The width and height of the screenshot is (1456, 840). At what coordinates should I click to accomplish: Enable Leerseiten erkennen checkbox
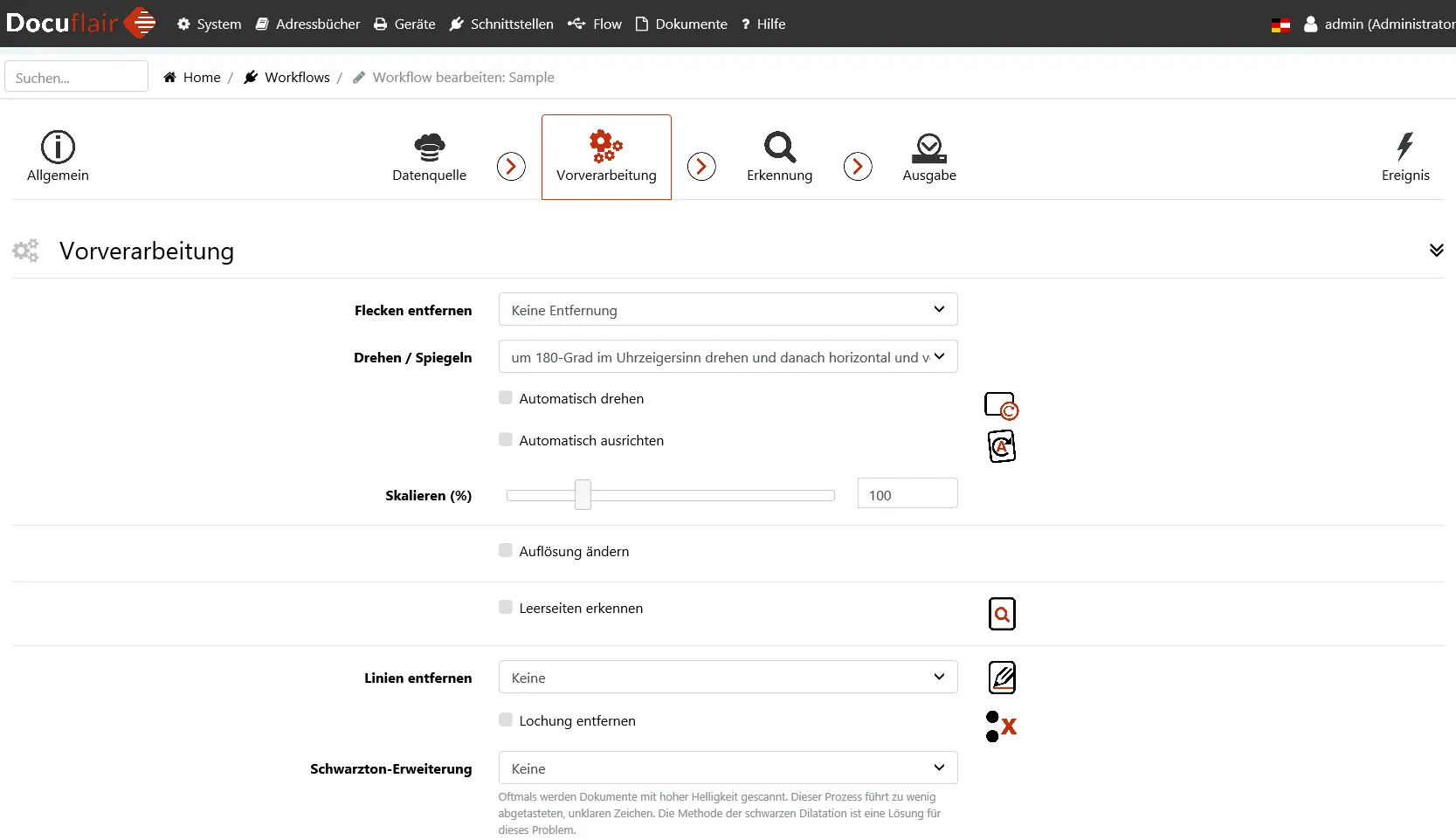coord(506,608)
